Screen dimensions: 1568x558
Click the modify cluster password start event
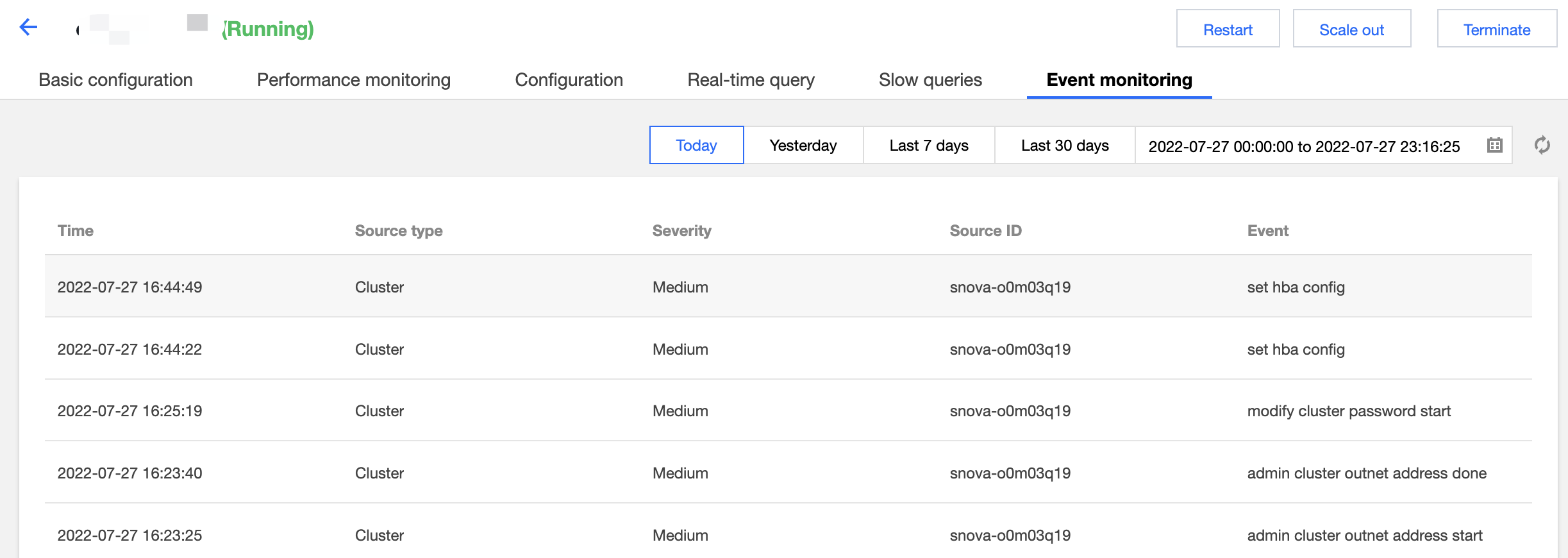pos(1348,411)
